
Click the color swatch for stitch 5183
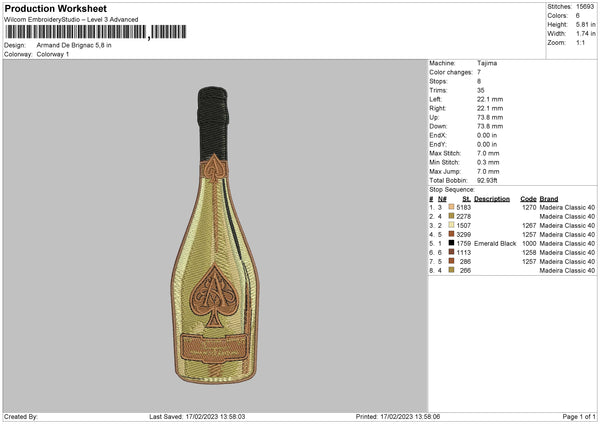451,207
